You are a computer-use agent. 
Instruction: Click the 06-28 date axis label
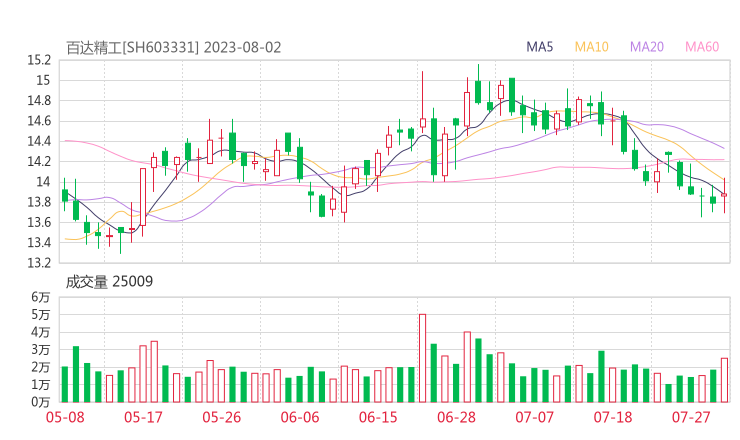click(456, 417)
